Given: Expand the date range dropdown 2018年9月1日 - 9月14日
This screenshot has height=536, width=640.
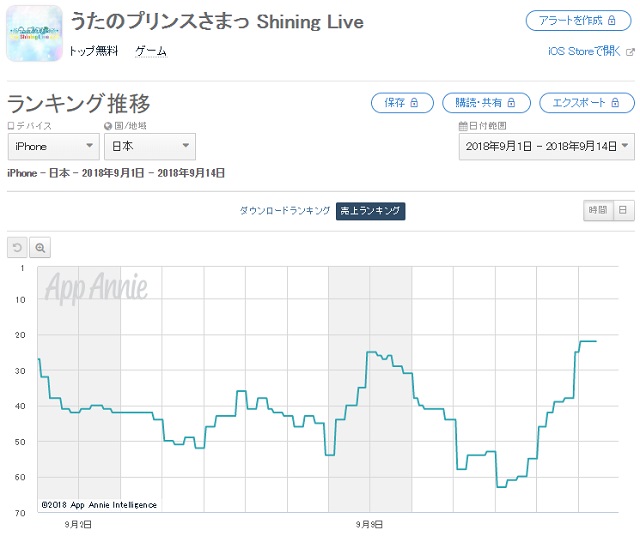Looking at the screenshot, I should 546,147.
